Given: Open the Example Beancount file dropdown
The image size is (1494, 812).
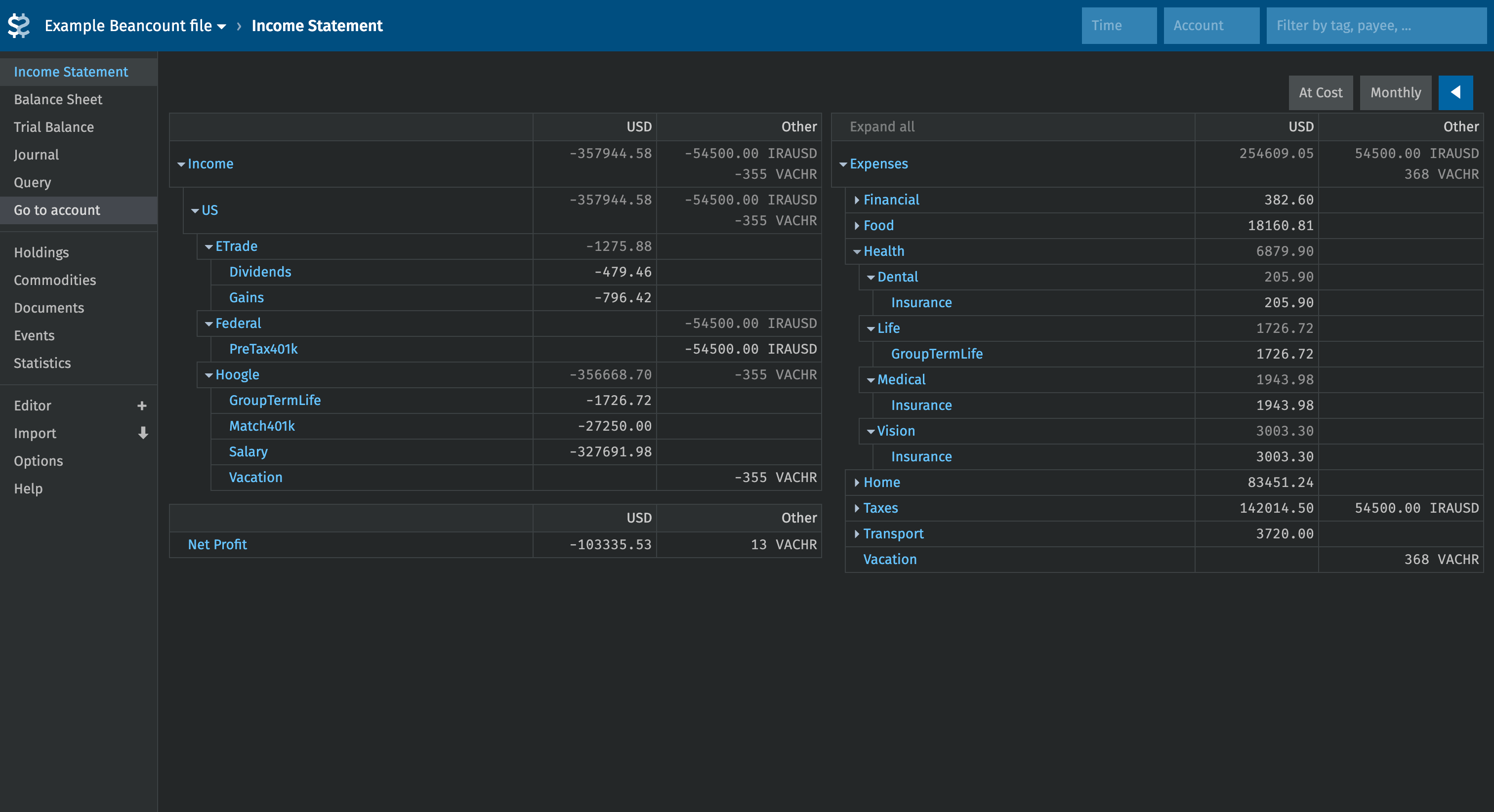Looking at the screenshot, I should coord(135,26).
